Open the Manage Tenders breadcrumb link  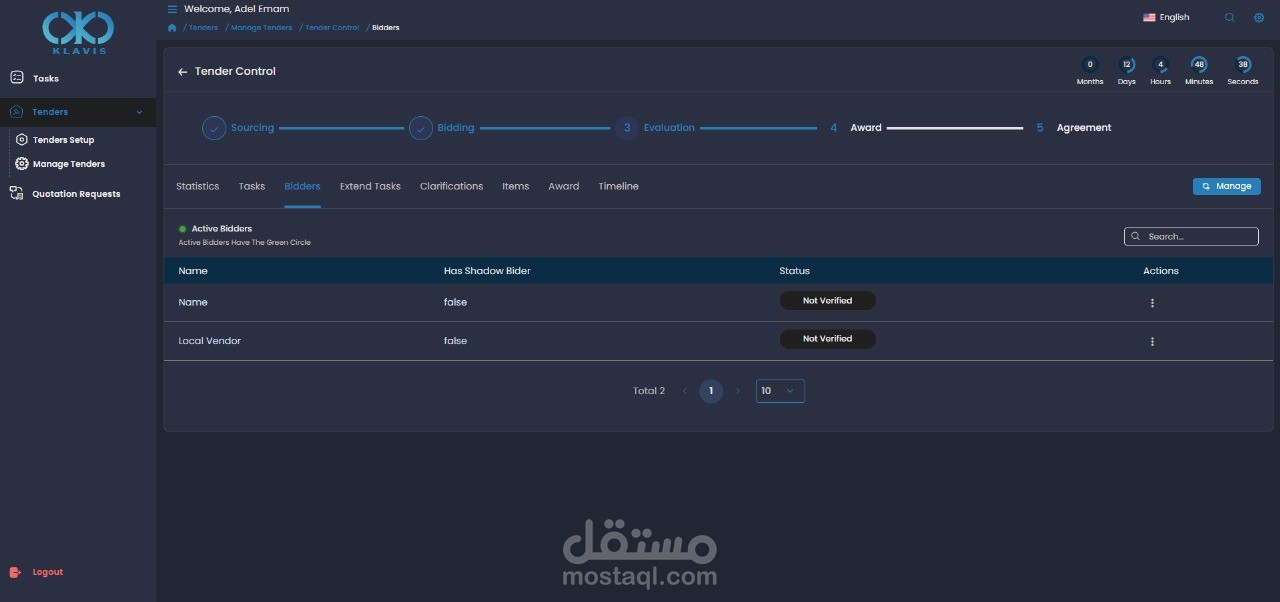pos(262,28)
